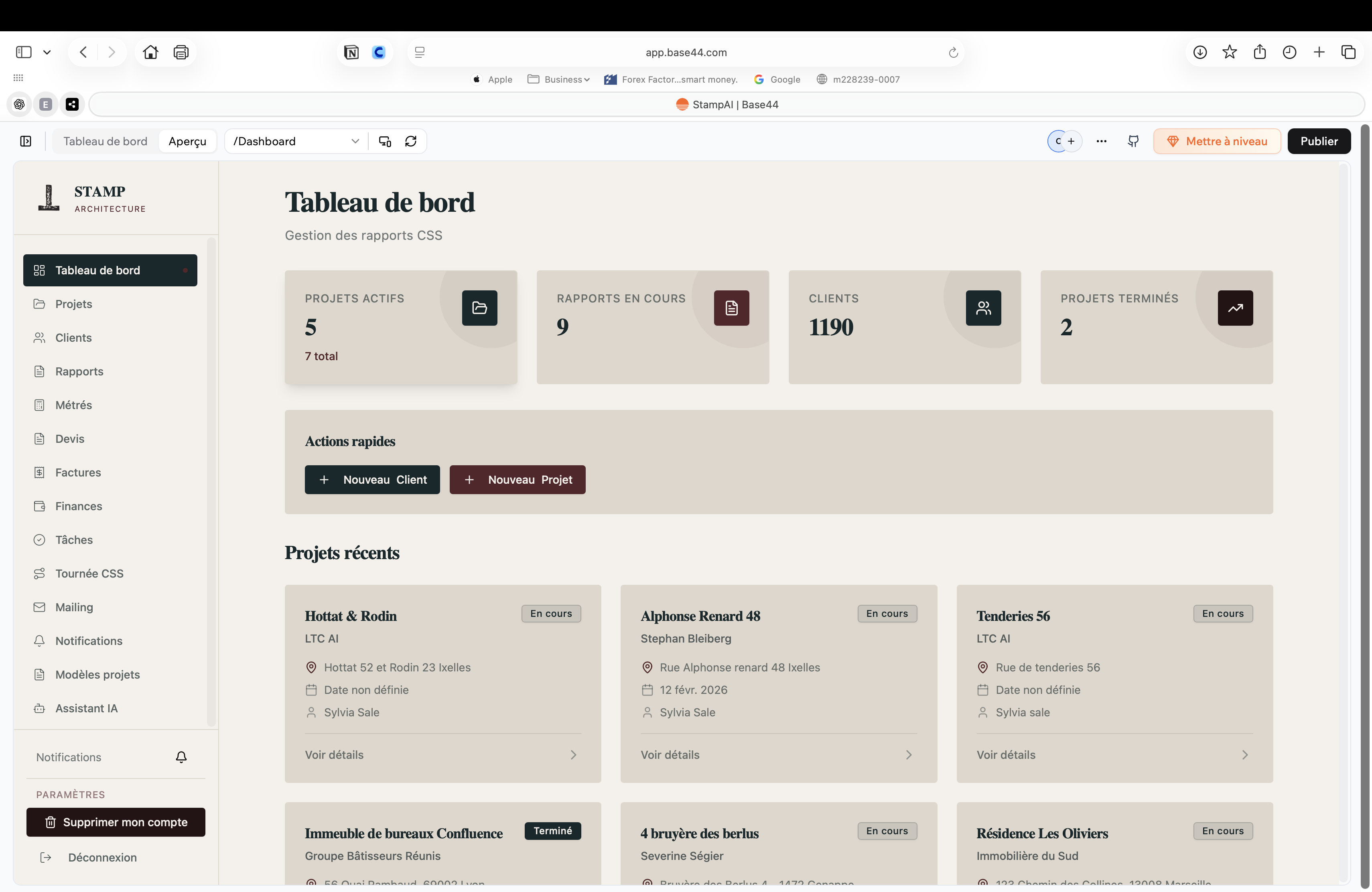Click the Nouveau Projet button
Viewport: 1372px width, 892px height.
point(518,480)
